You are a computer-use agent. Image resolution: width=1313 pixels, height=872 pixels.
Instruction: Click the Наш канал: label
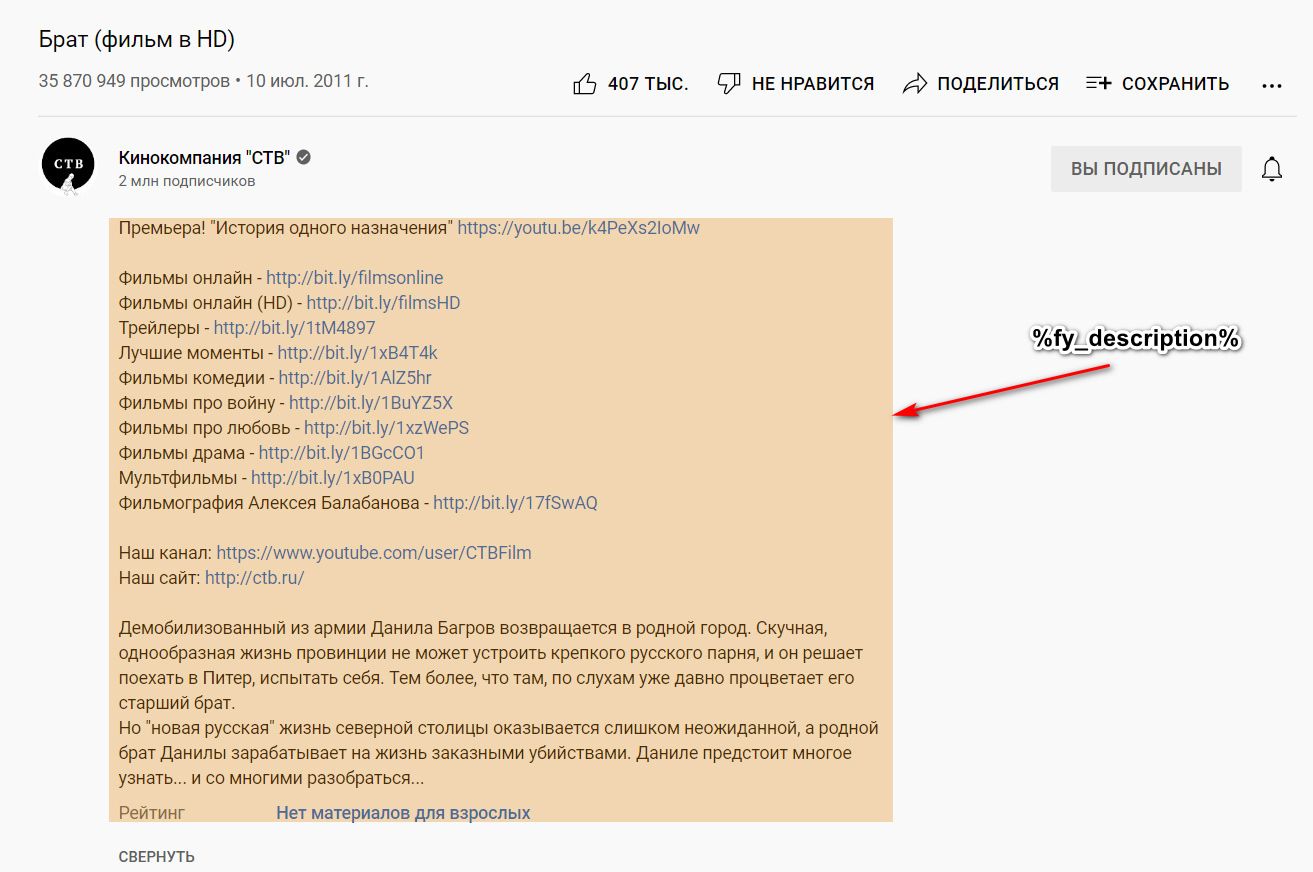(165, 553)
